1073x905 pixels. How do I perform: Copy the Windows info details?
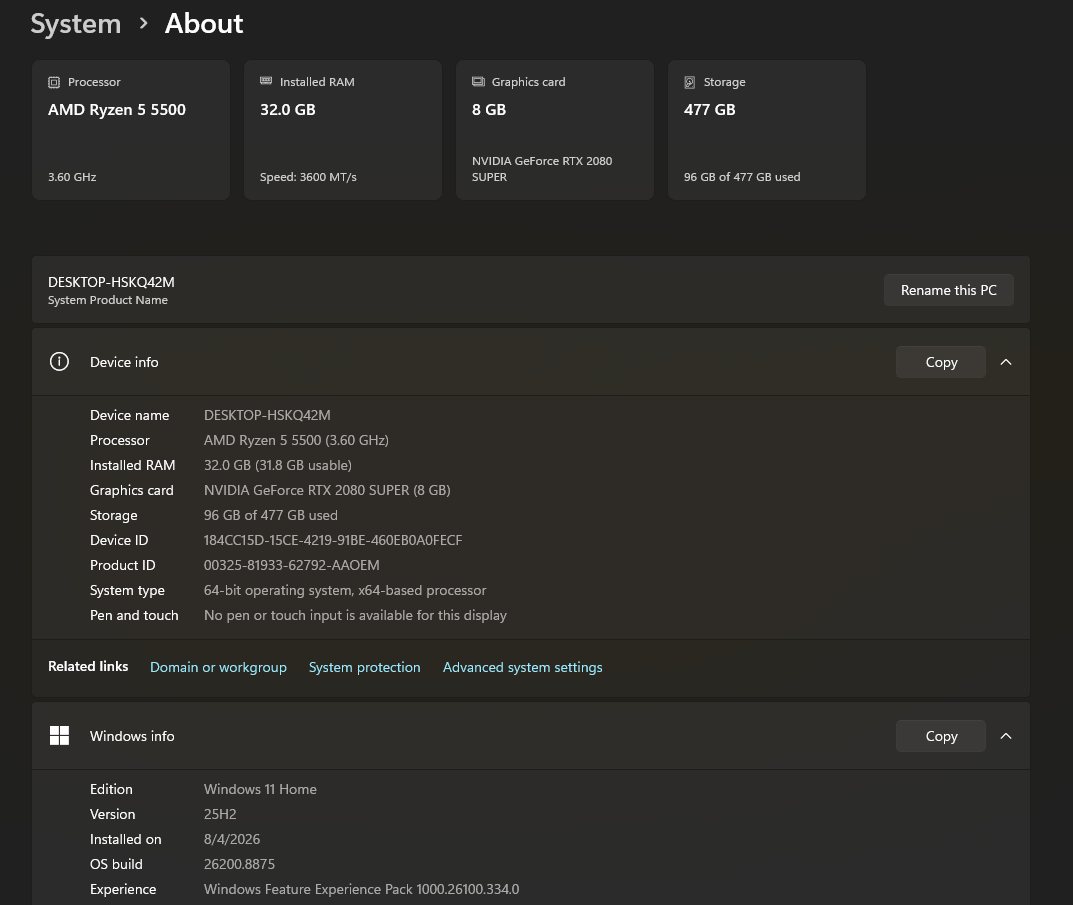(x=941, y=736)
